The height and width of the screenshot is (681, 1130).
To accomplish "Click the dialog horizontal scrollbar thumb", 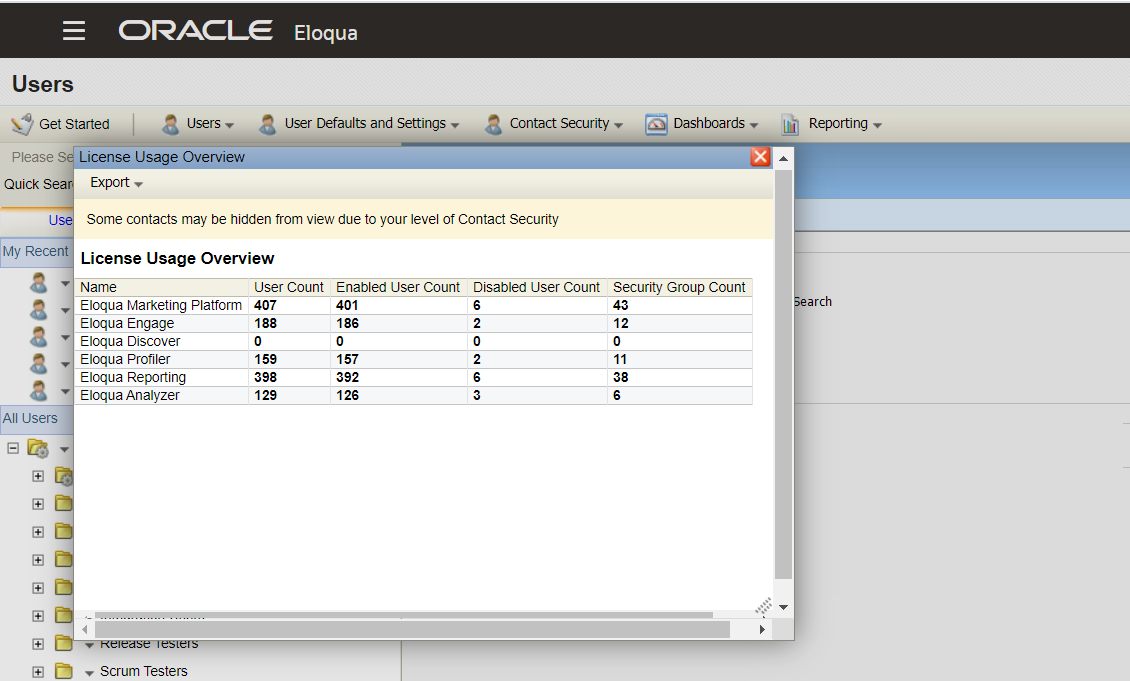I will [x=412, y=629].
